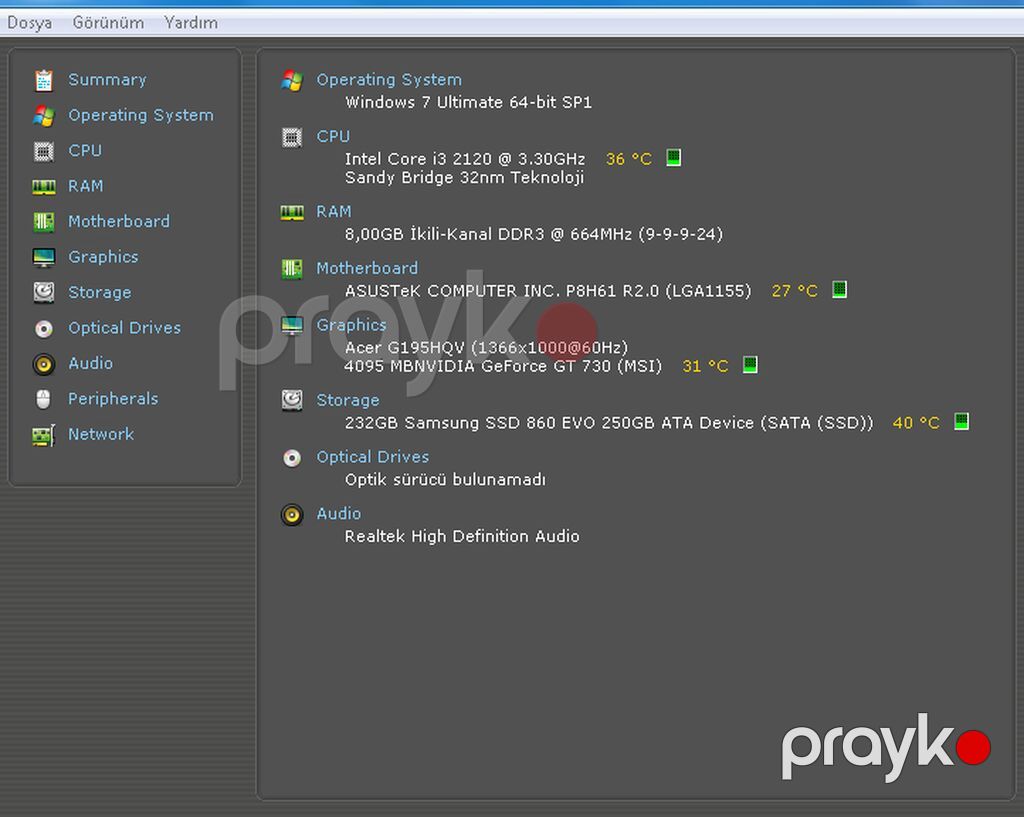The height and width of the screenshot is (817, 1024).
Task: Click green temperature indicator next to 27 °C
Action: click(839, 289)
